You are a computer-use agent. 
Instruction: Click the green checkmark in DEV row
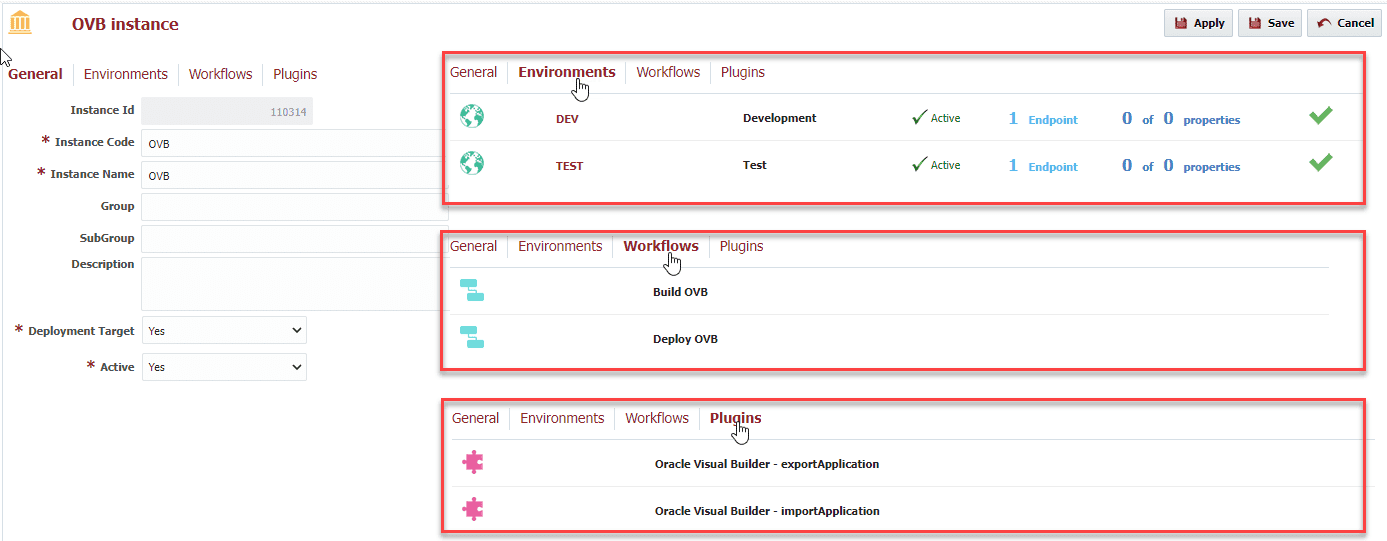tap(1321, 116)
